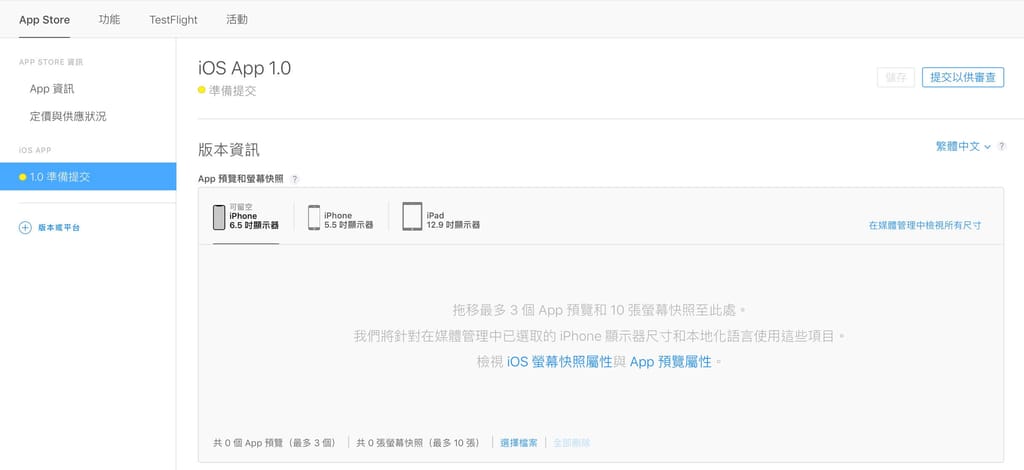The image size is (1024, 470).
Task: Select 1.0 準備提交 sidebar item
Action: click(88, 176)
